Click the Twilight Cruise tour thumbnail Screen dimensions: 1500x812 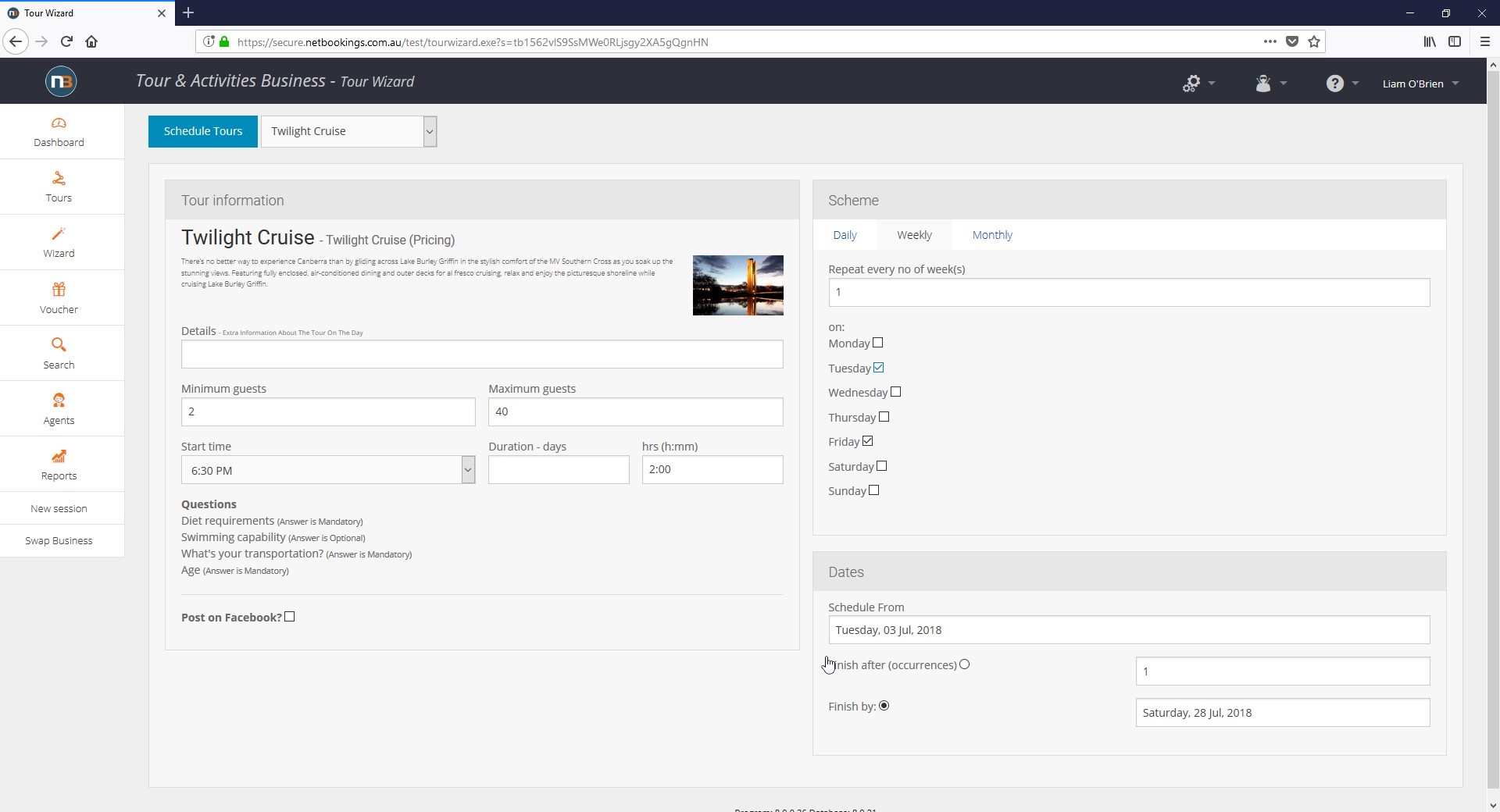[738, 286]
